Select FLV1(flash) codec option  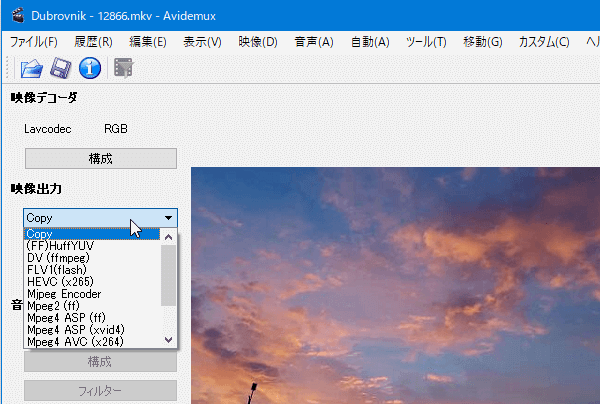pos(92,270)
